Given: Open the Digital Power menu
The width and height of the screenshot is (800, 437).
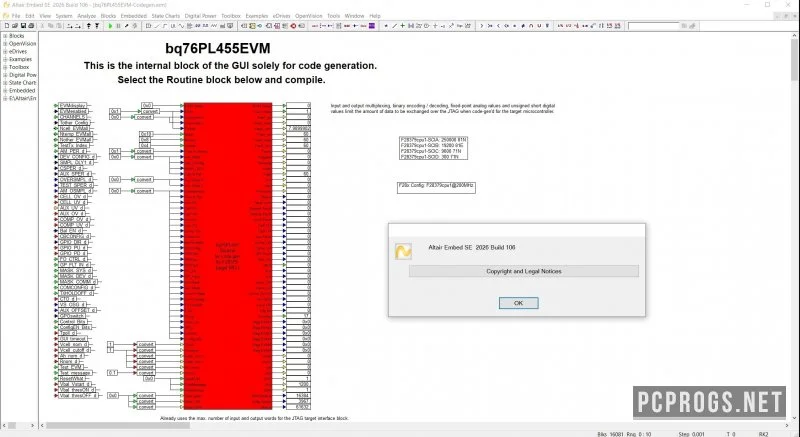Looking at the screenshot, I should pos(201,16).
